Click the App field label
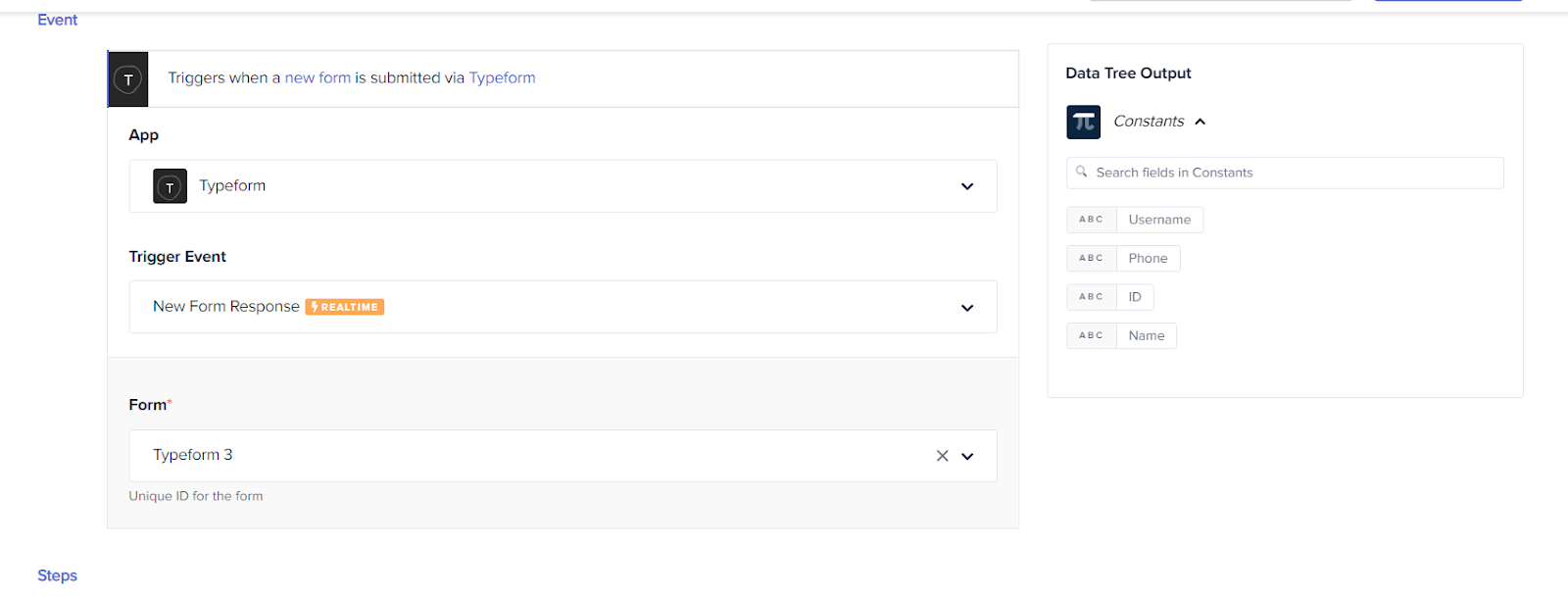The height and width of the screenshot is (599, 1568). [x=143, y=135]
